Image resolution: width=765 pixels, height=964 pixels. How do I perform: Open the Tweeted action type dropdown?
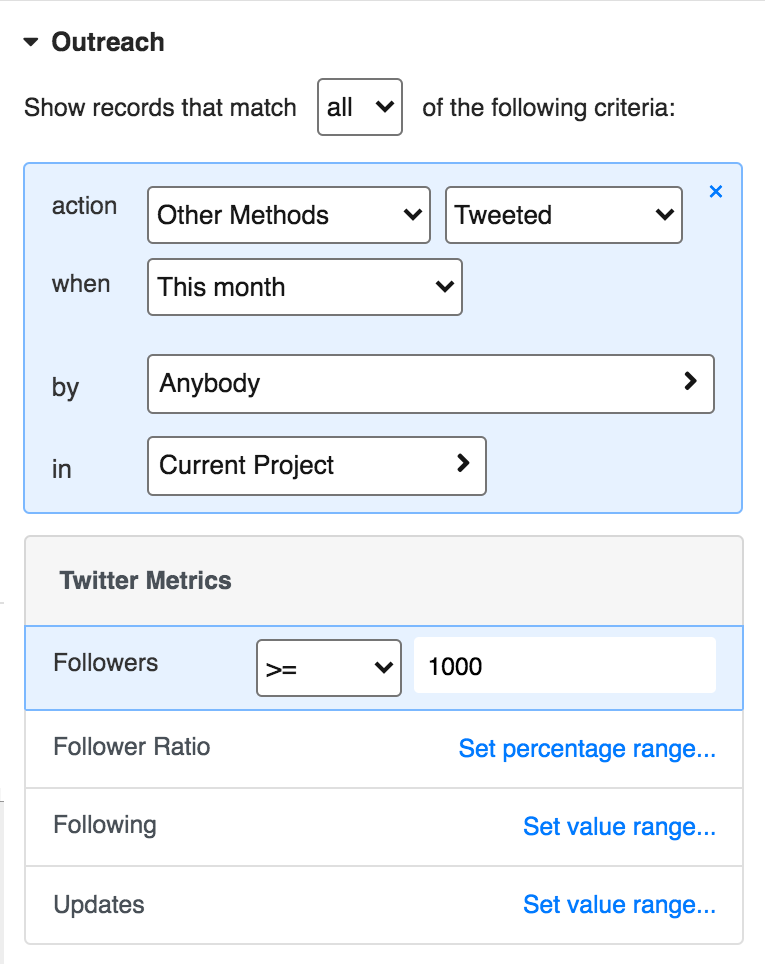(x=563, y=215)
